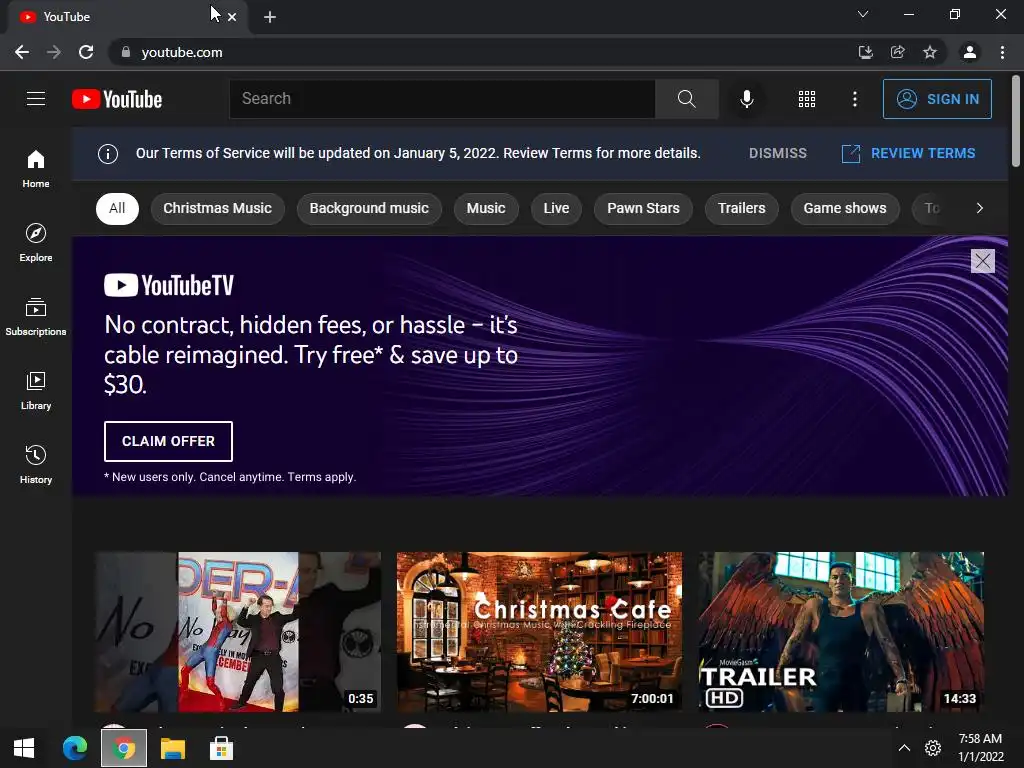Image resolution: width=1024 pixels, height=768 pixels.
Task: Open Library in the sidebar
Action: click(36, 390)
